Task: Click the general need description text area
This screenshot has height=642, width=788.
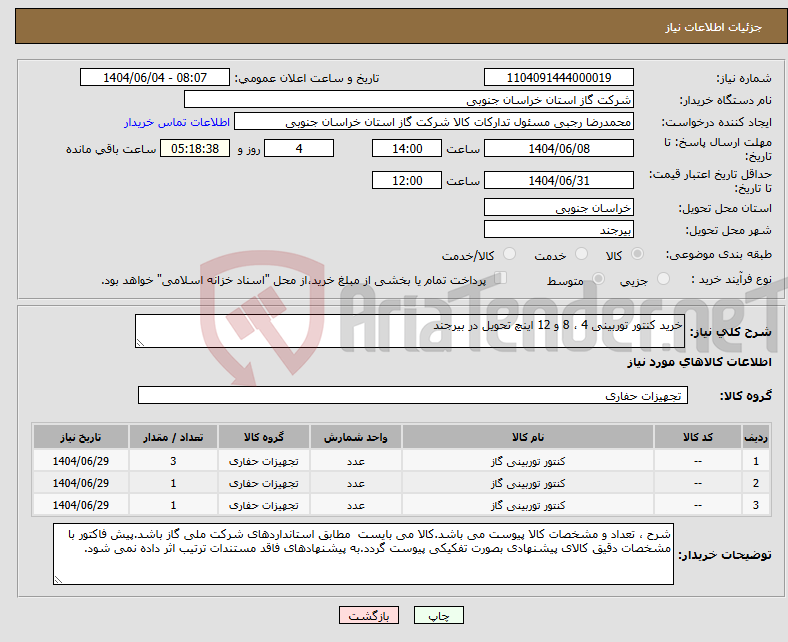Action: tap(395, 332)
